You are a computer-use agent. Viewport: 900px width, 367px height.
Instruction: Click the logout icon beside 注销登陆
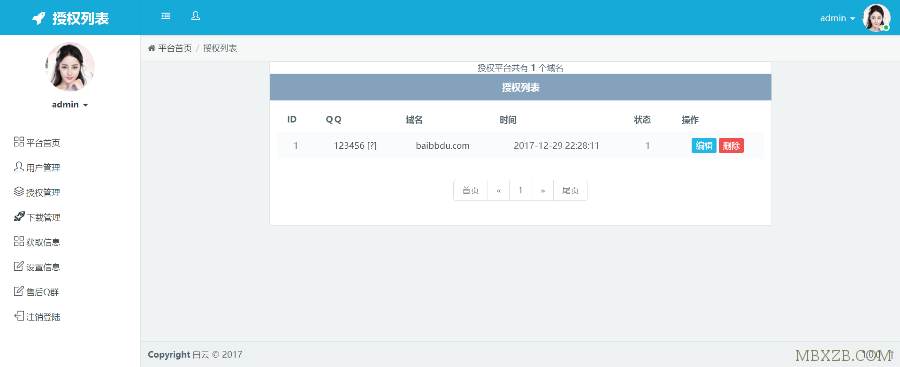pyautogui.click(x=19, y=316)
